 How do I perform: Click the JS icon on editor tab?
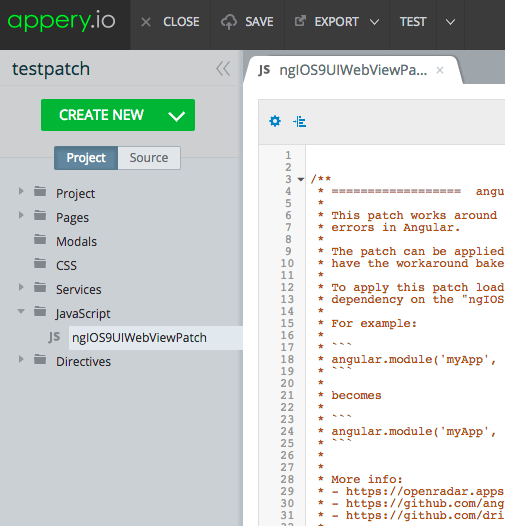(x=264, y=70)
